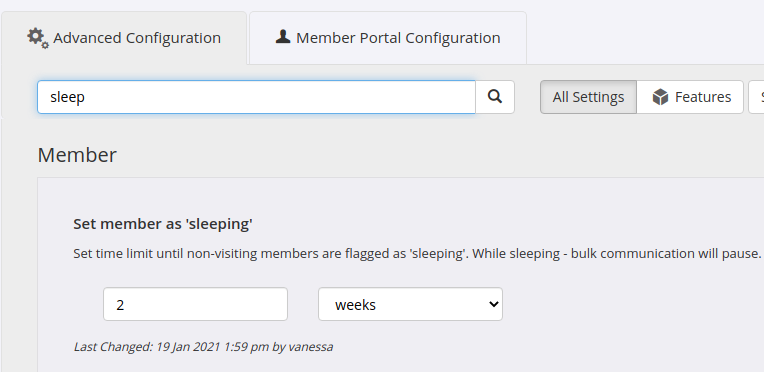
Task: Filter settings by Features
Action: 690,97
